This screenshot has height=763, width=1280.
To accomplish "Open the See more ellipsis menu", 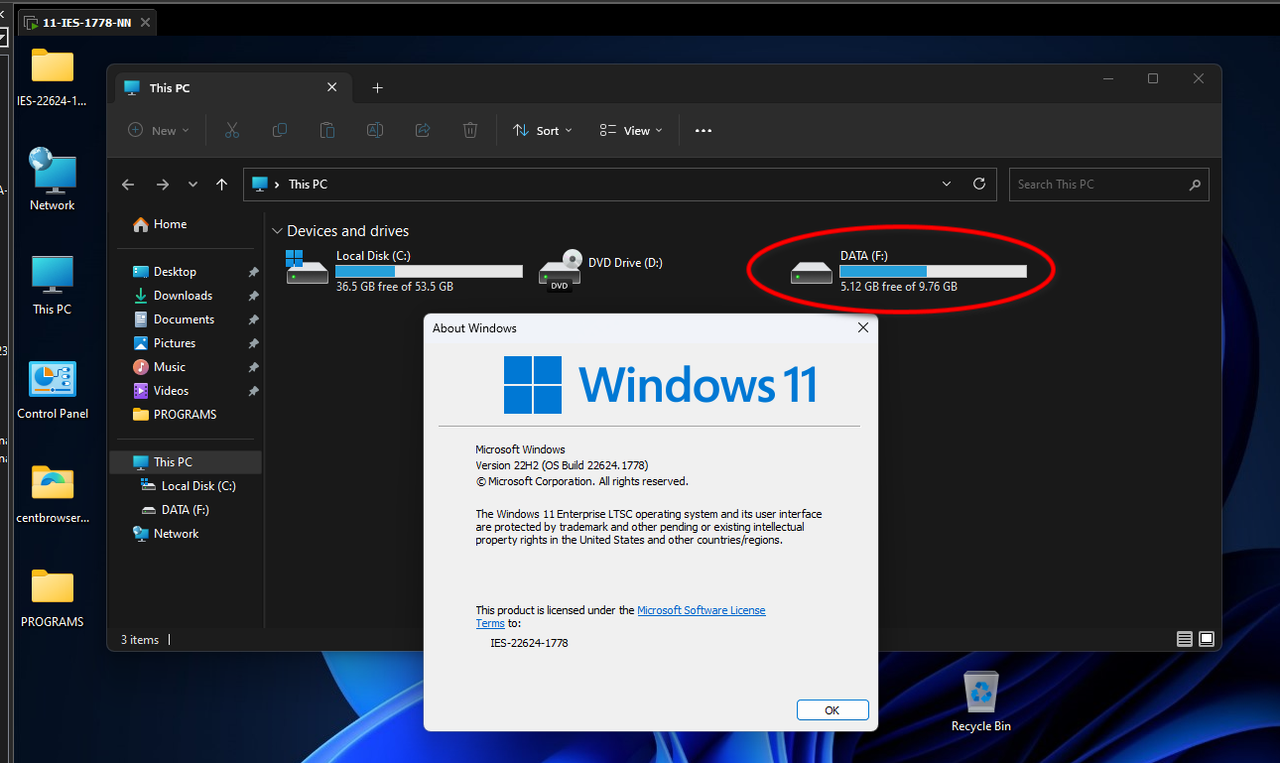I will (703, 130).
